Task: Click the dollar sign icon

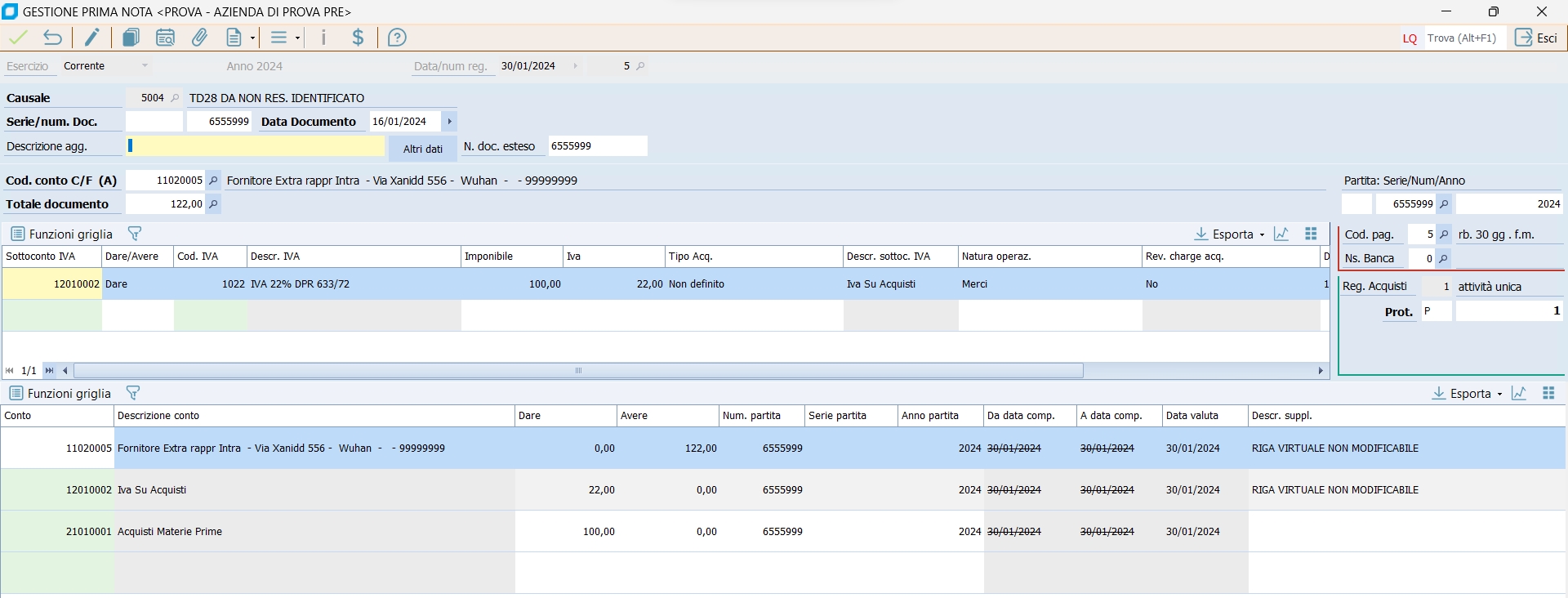Action: pos(358,38)
